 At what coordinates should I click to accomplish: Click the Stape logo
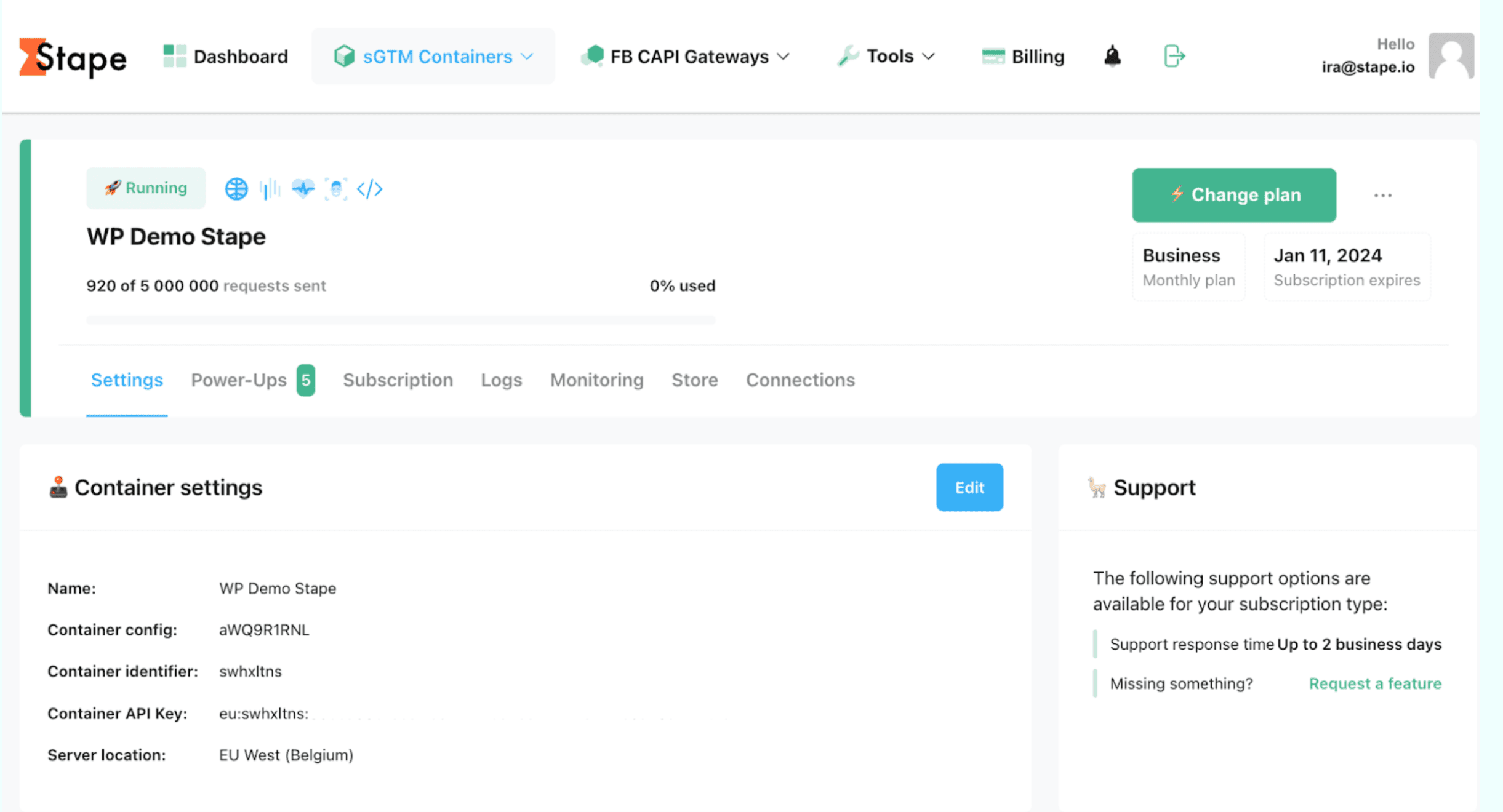72,57
